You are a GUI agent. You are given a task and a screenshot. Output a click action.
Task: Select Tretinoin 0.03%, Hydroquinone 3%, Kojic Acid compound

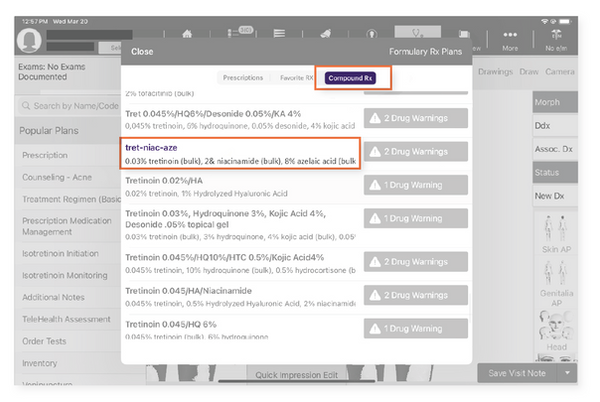click(x=240, y=225)
